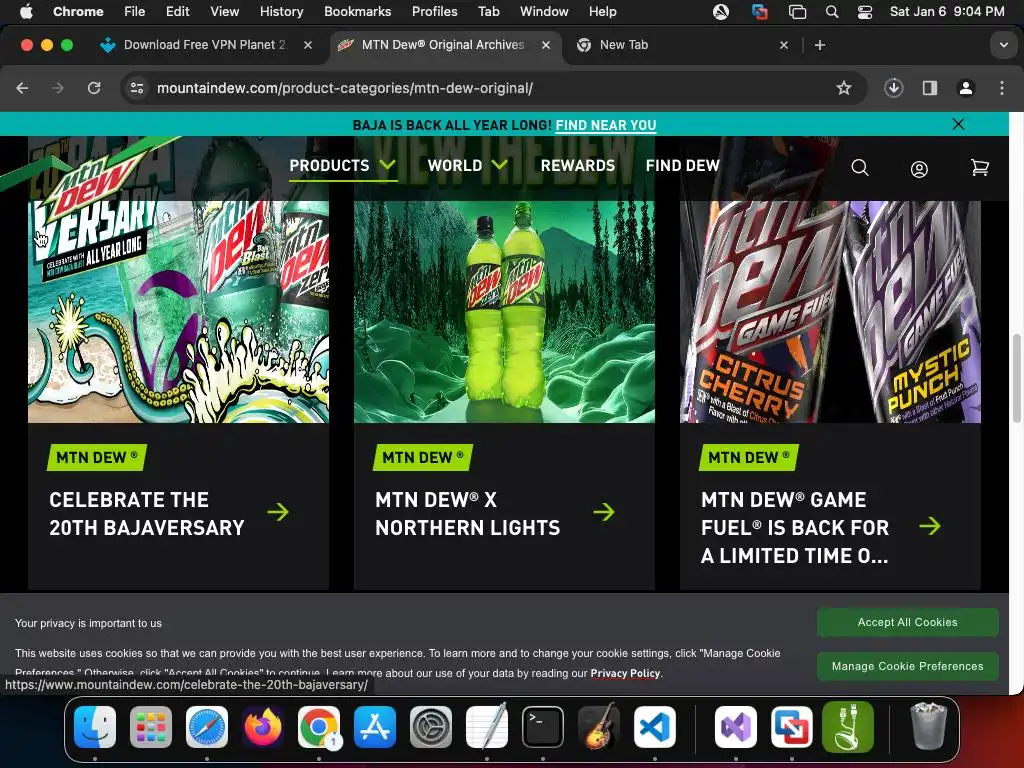Screen dimensions: 1024x768
Task: Bookmark this page with the star icon
Action: click(x=844, y=88)
